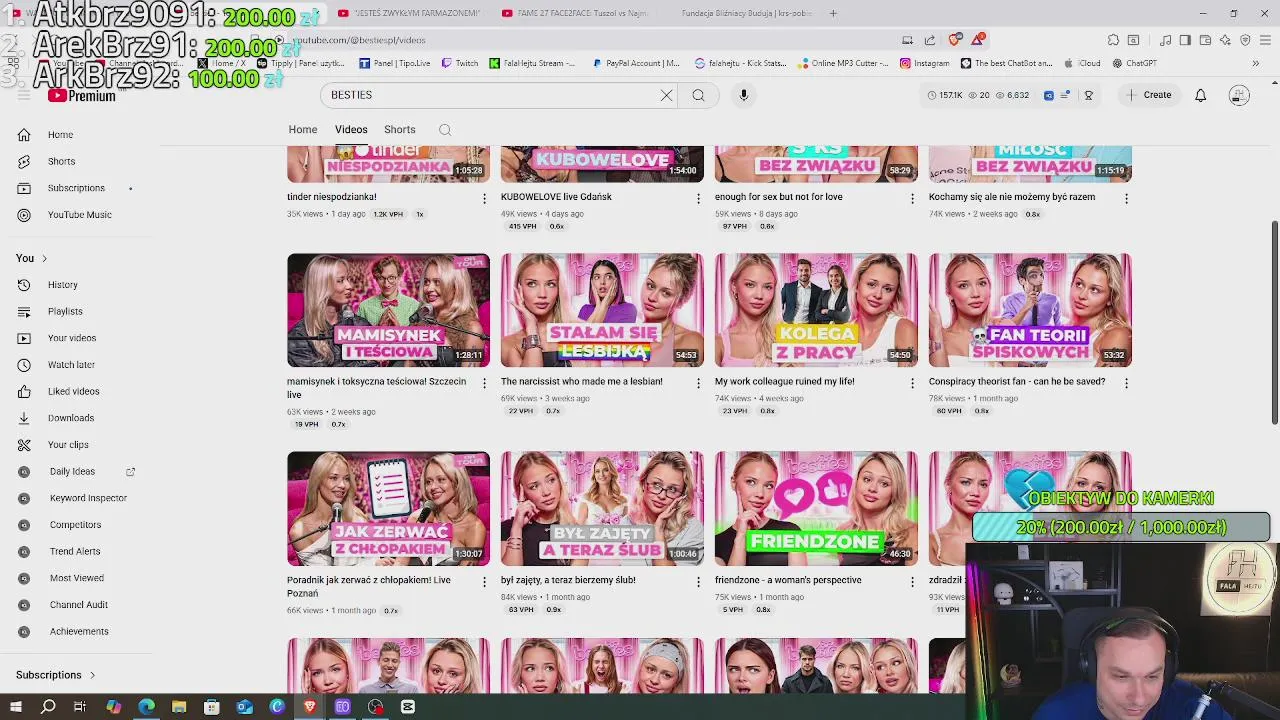This screenshot has width=1280, height=720.
Task: Open options for enough for sex video
Action: (911, 199)
